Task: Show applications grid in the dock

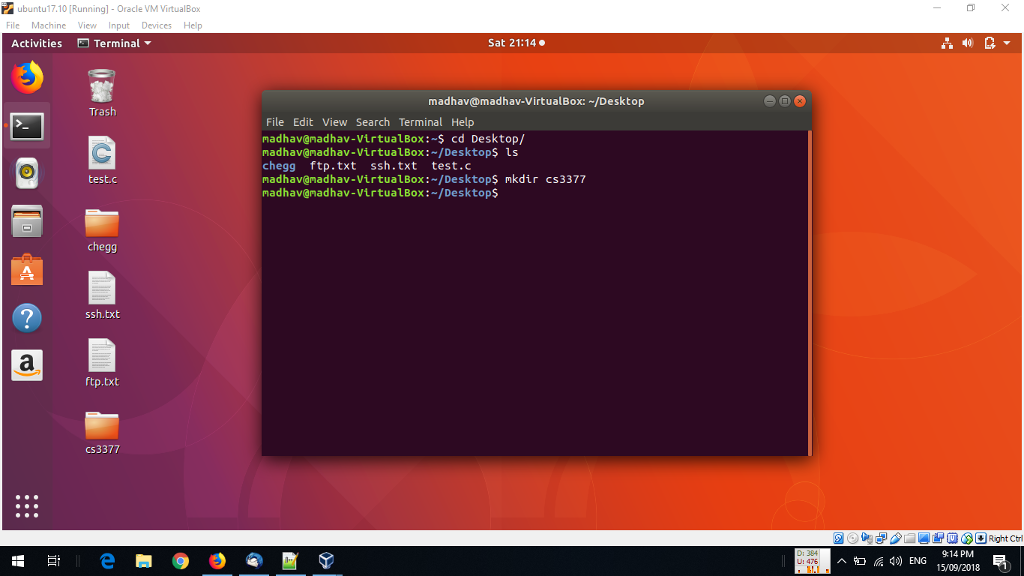Action: click(x=27, y=506)
